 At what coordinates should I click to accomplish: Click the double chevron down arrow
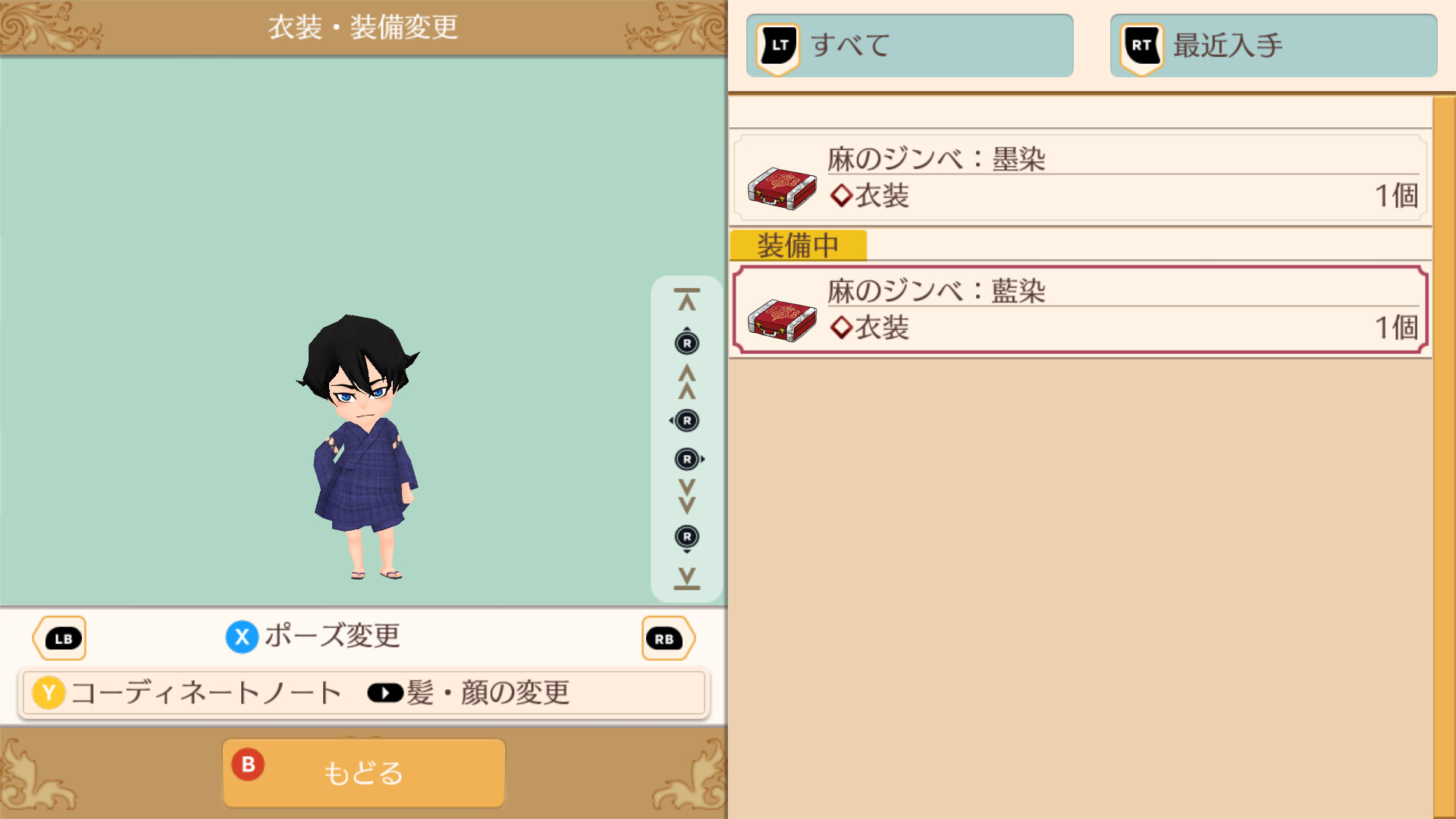(x=686, y=497)
